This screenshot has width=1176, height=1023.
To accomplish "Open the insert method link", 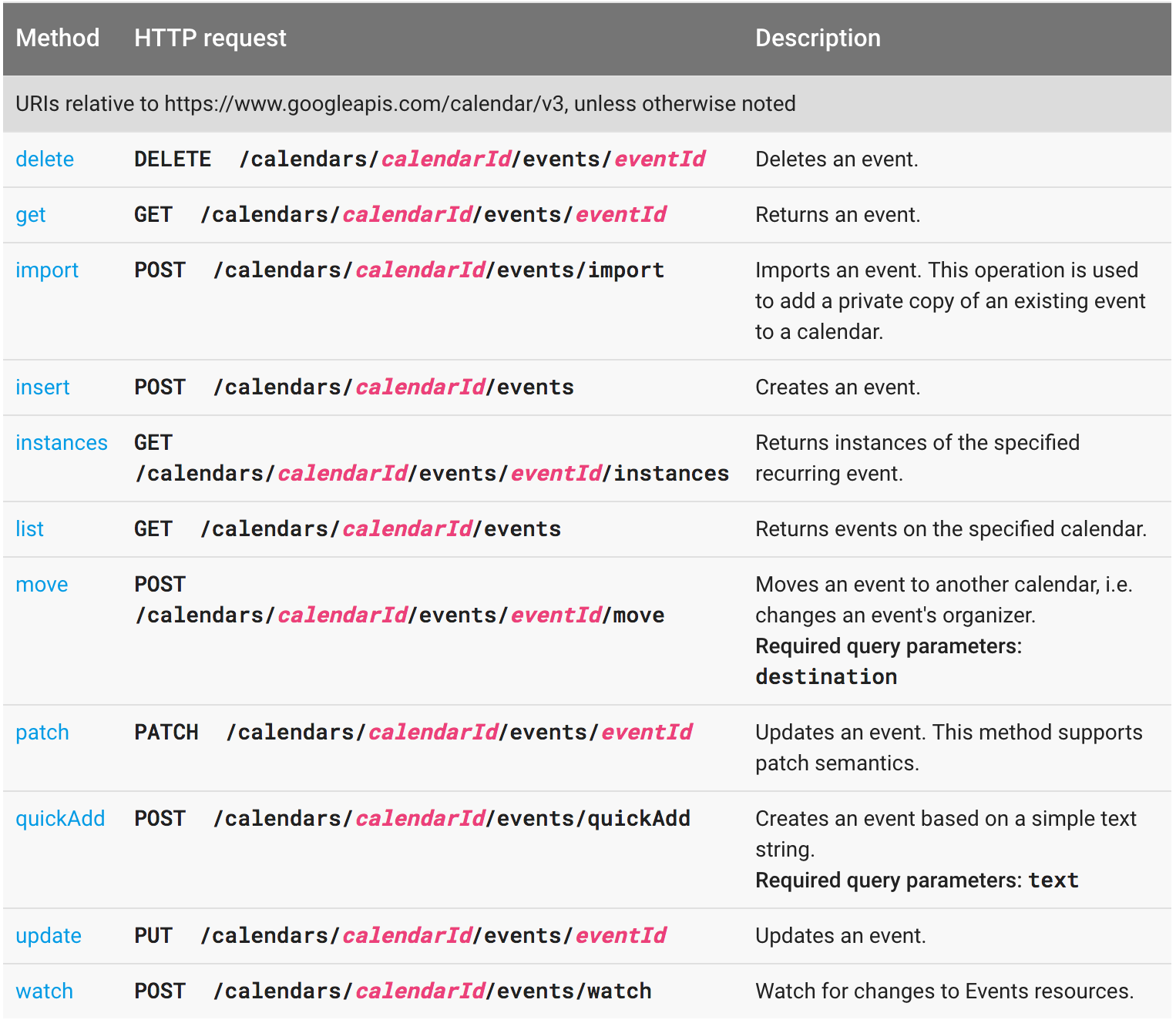I will click(x=42, y=387).
